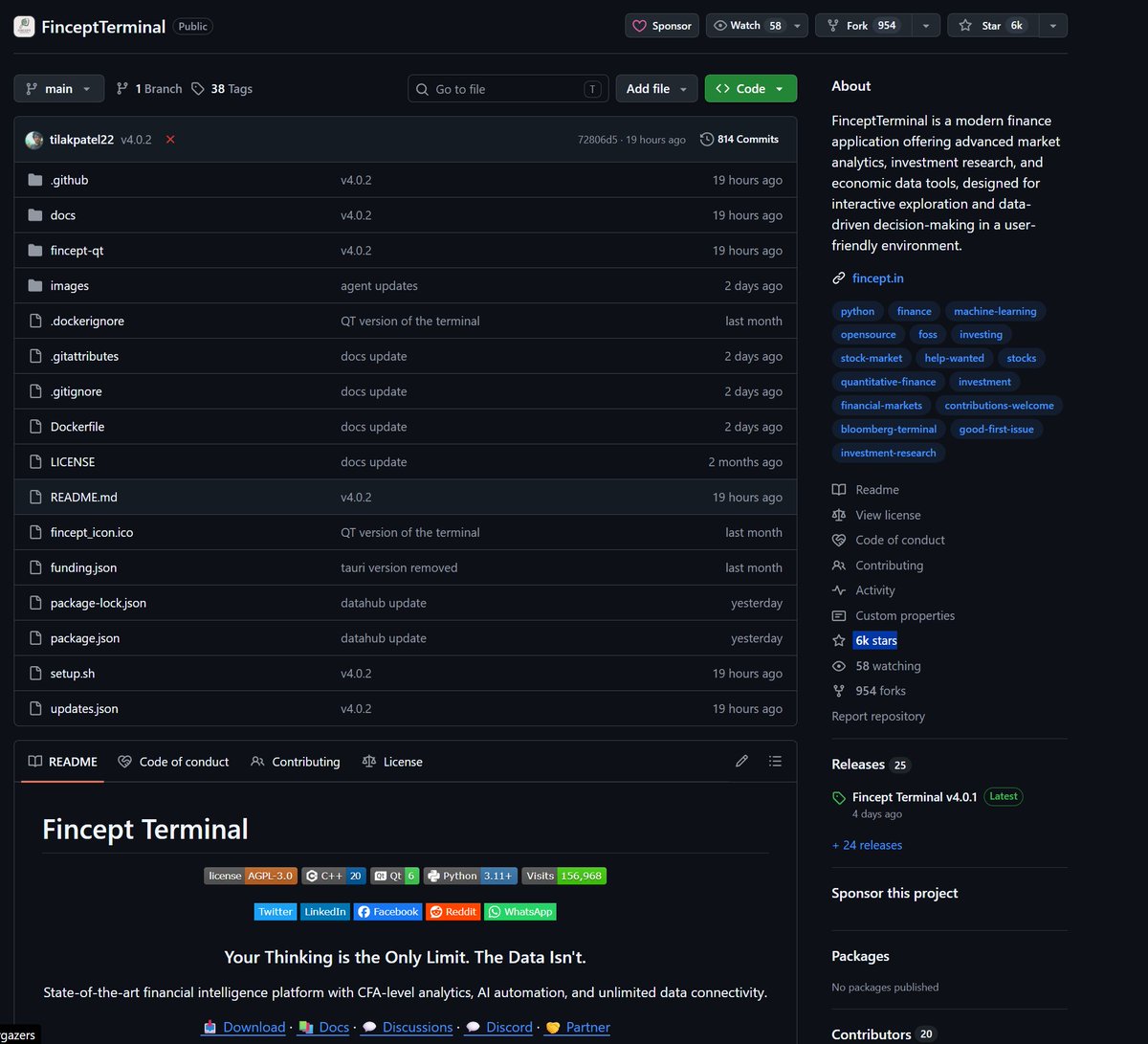Screen dimensions: 1148x1044
Task: Open the 814 Commits history
Action: point(740,140)
